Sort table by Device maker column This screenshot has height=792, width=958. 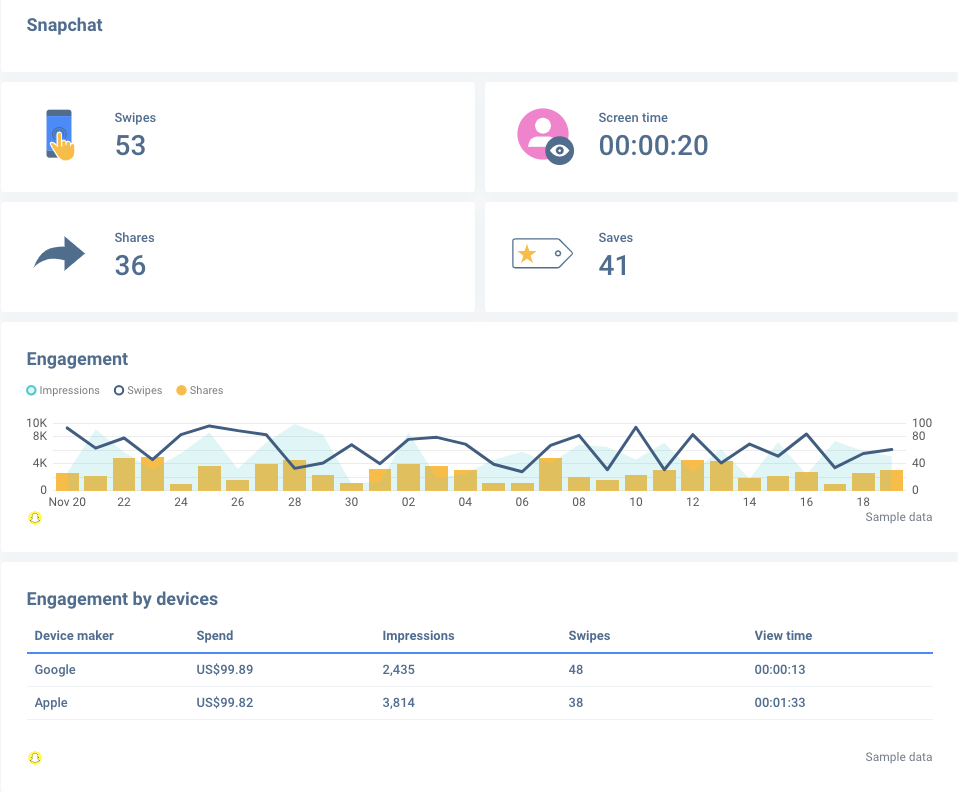[x=74, y=636]
